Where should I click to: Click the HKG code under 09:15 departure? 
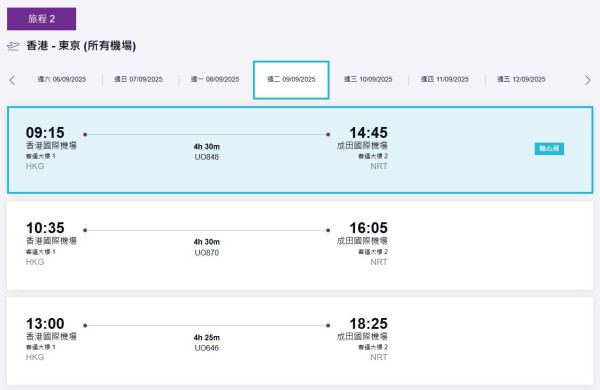35,166
